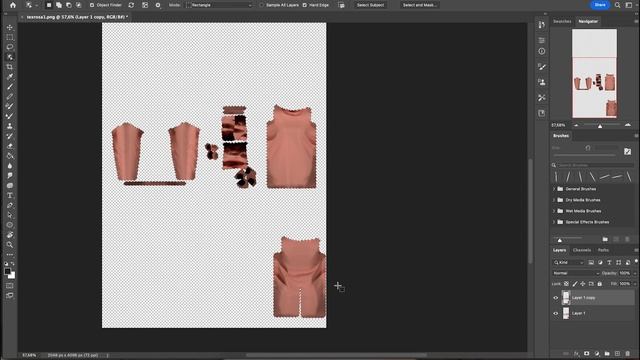Open the Info panel icon

[x=542, y=51]
